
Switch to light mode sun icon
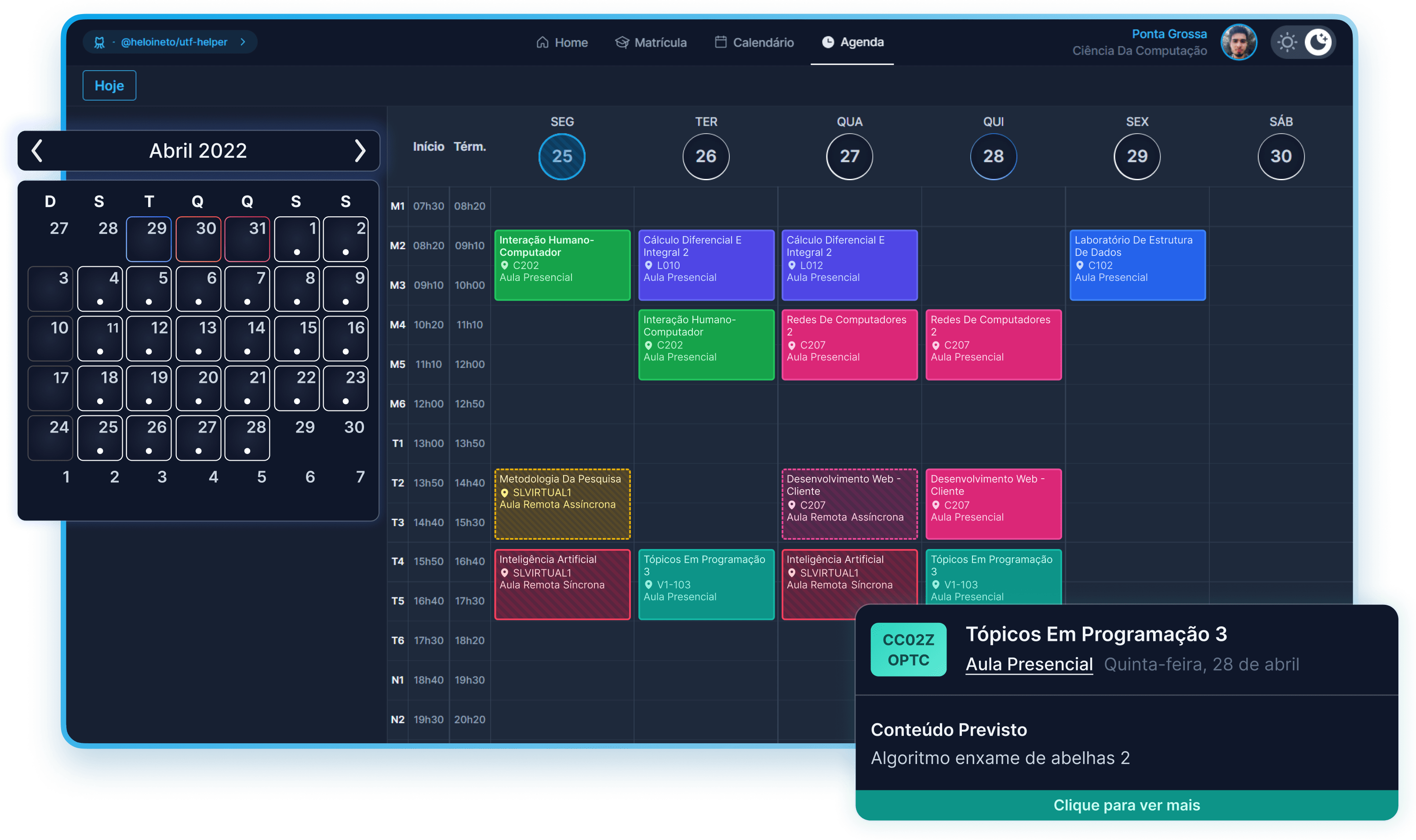tap(1287, 43)
